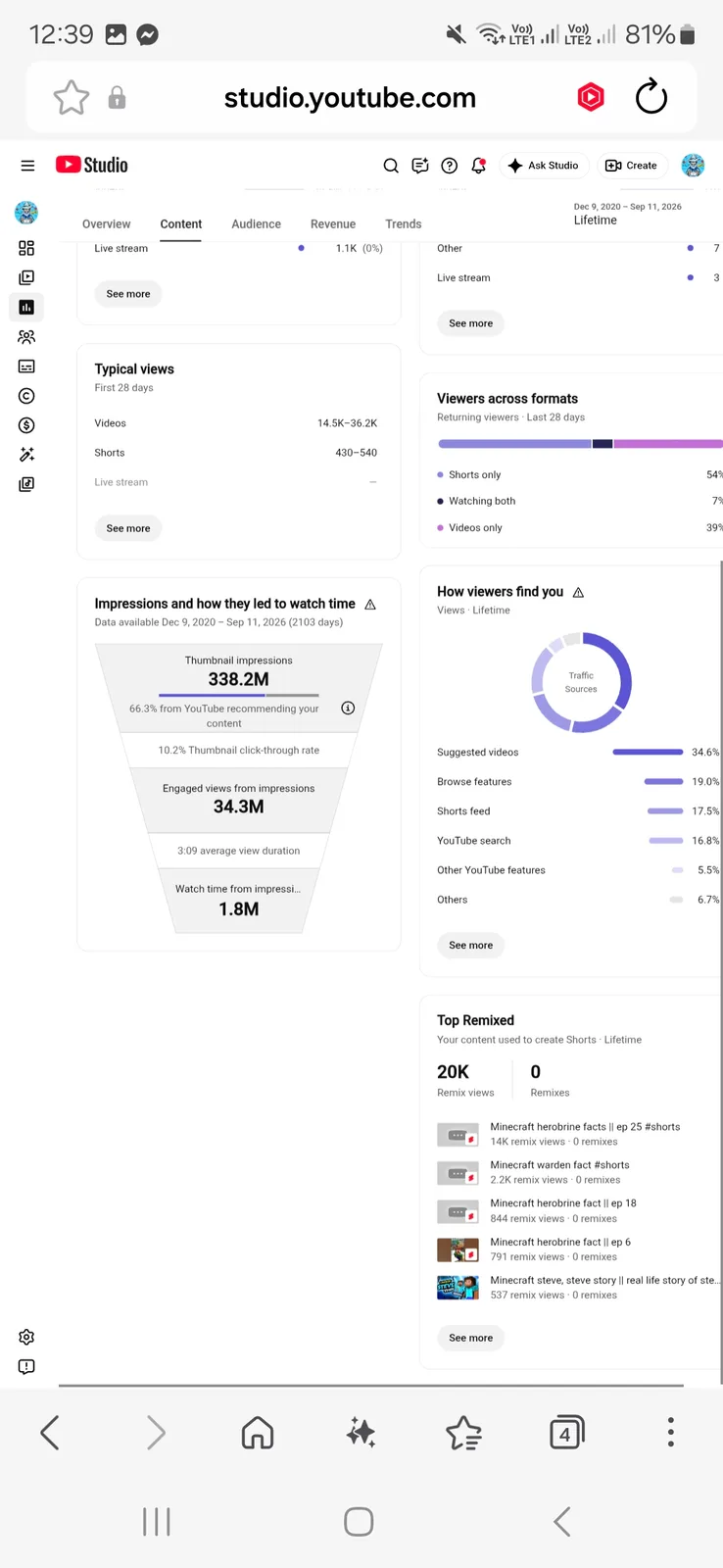Click See more in Top Remixed card

click(471, 1338)
